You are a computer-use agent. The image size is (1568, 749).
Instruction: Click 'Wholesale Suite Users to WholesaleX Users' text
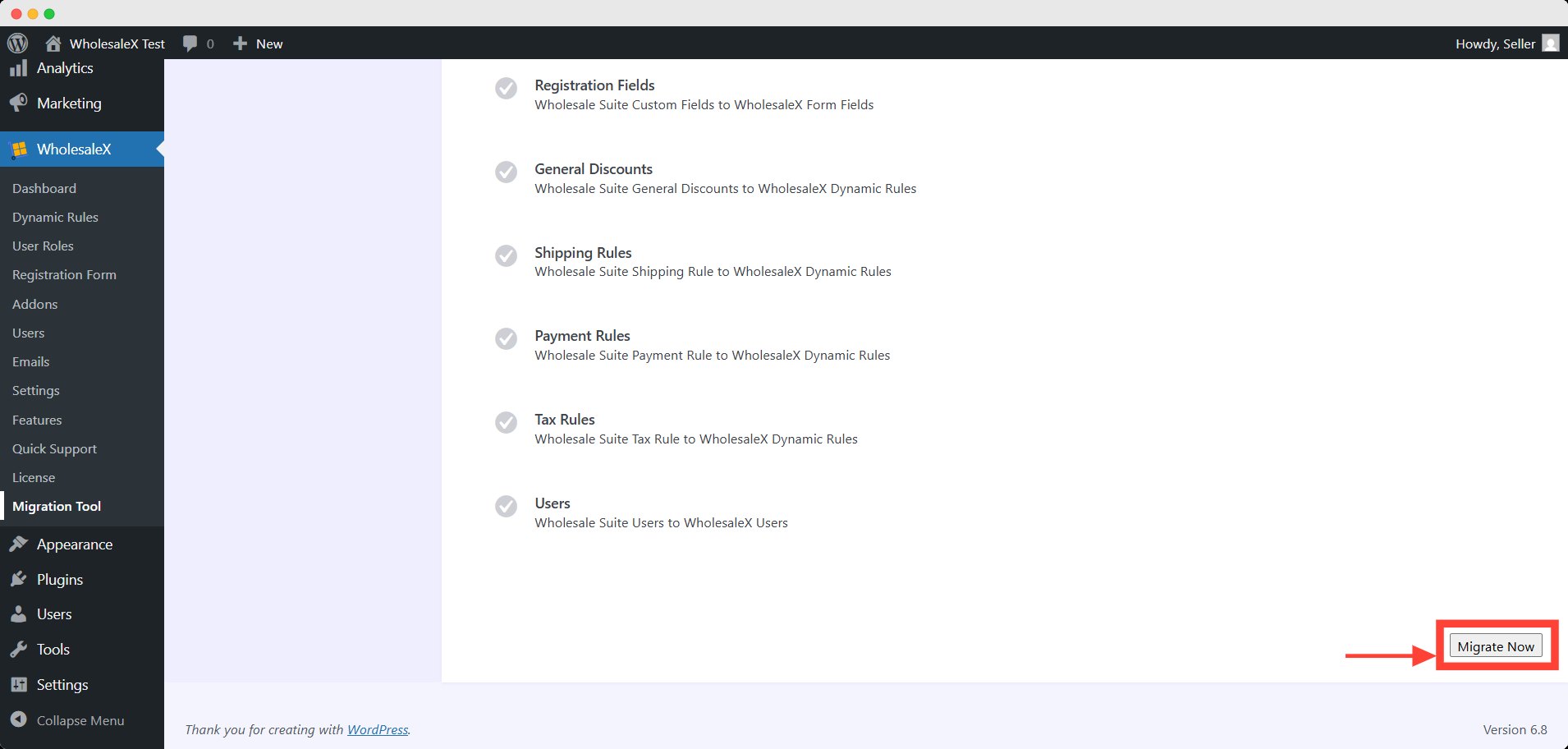pos(661,522)
